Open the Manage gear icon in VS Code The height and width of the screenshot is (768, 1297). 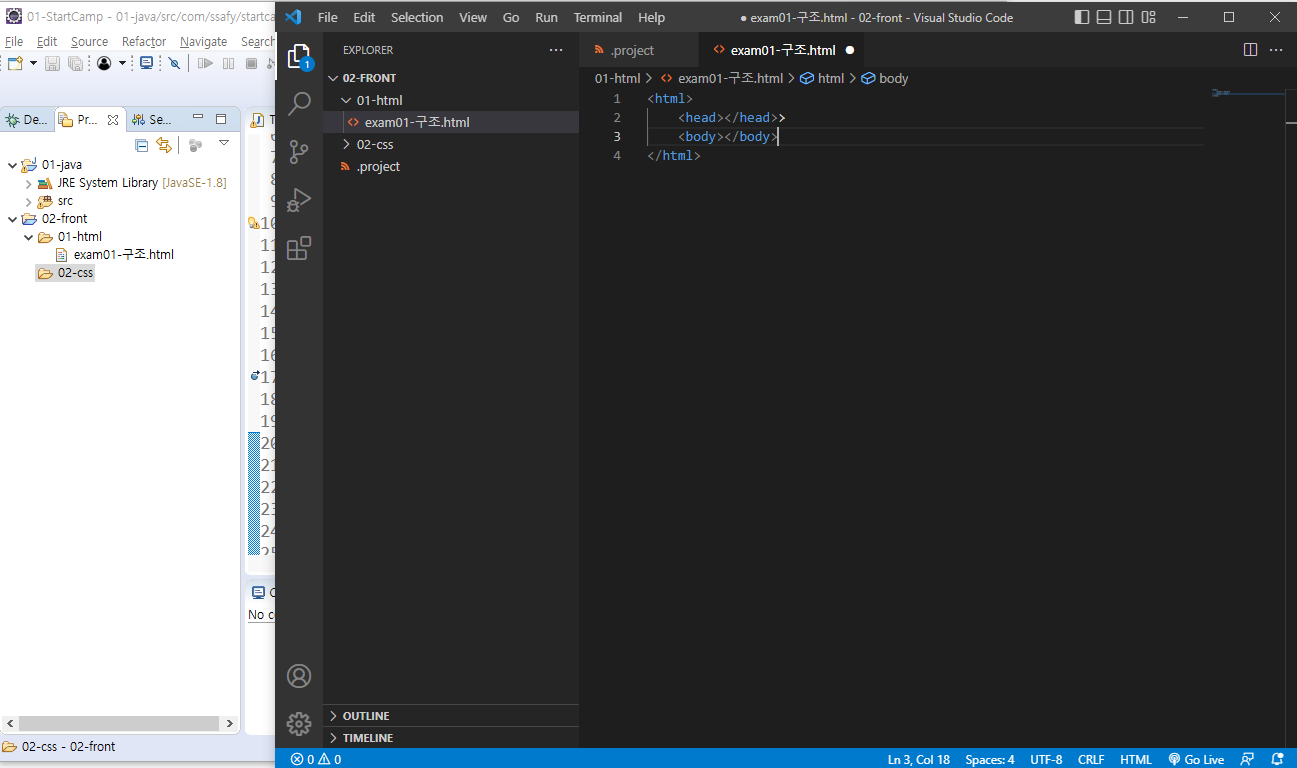pyautogui.click(x=299, y=724)
